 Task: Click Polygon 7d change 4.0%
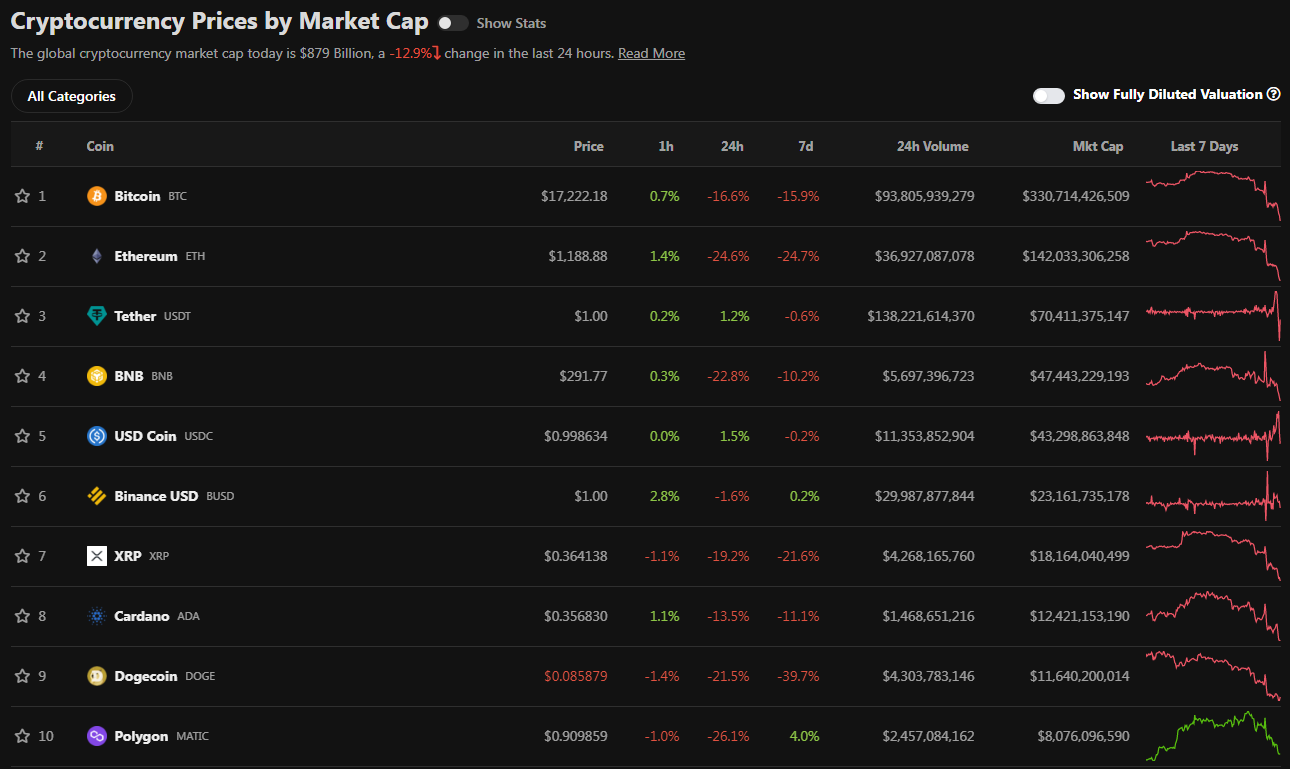pos(804,736)
